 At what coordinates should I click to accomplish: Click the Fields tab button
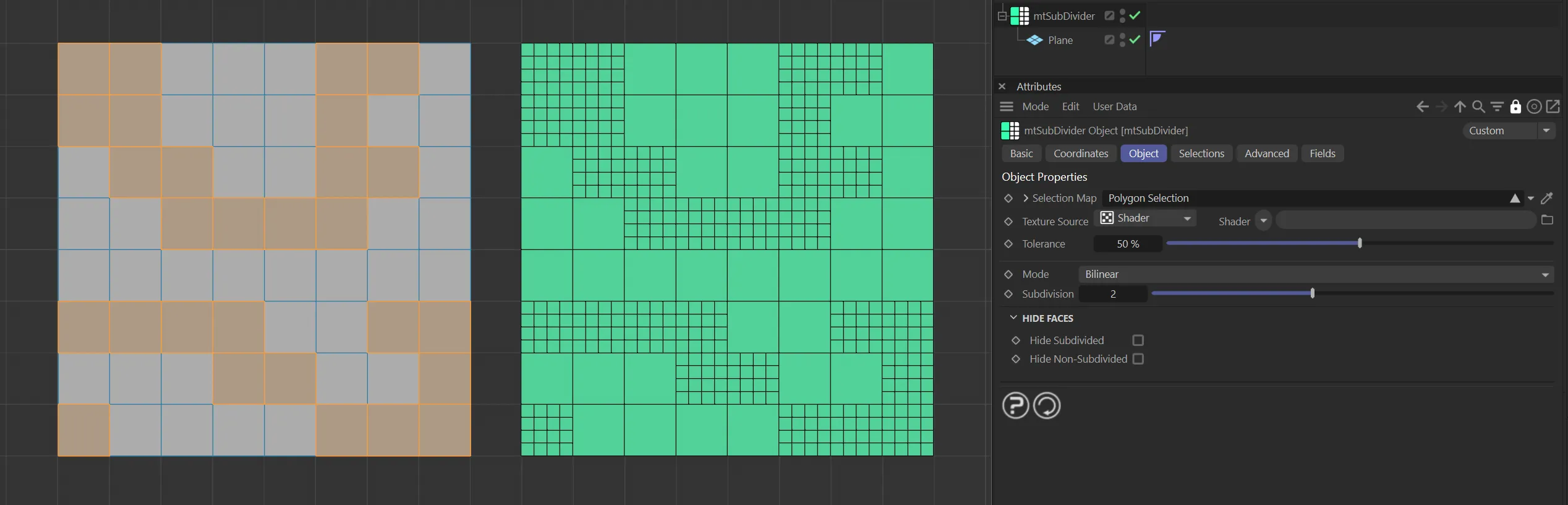tap(1322, 153)
